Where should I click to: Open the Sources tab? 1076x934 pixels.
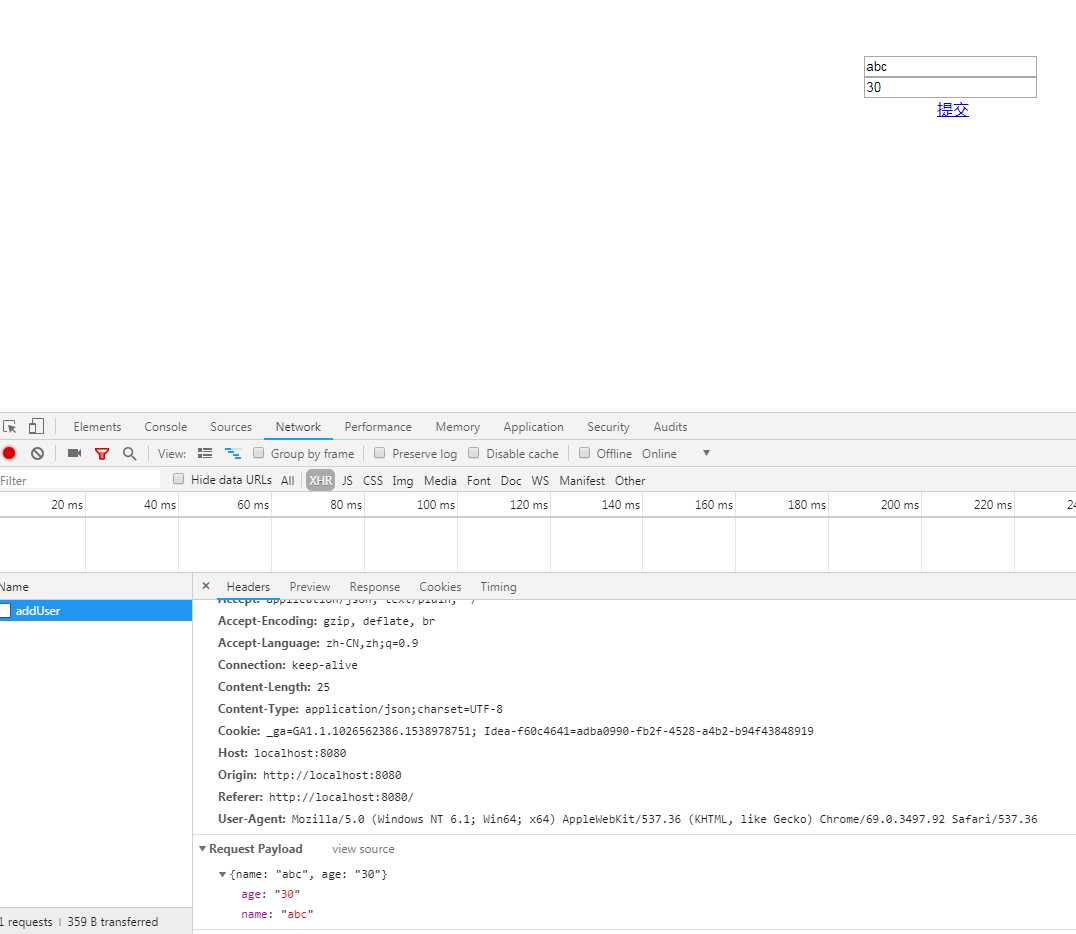[231, 426]
